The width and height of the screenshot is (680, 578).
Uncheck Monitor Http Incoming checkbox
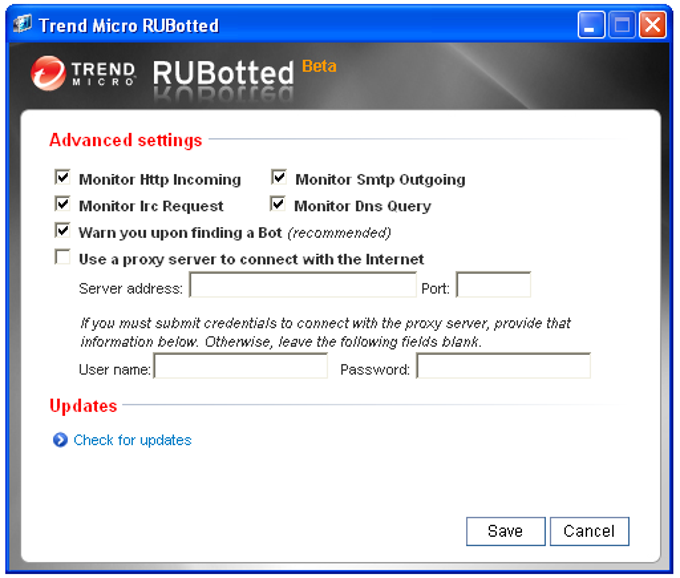click(62, 177)
